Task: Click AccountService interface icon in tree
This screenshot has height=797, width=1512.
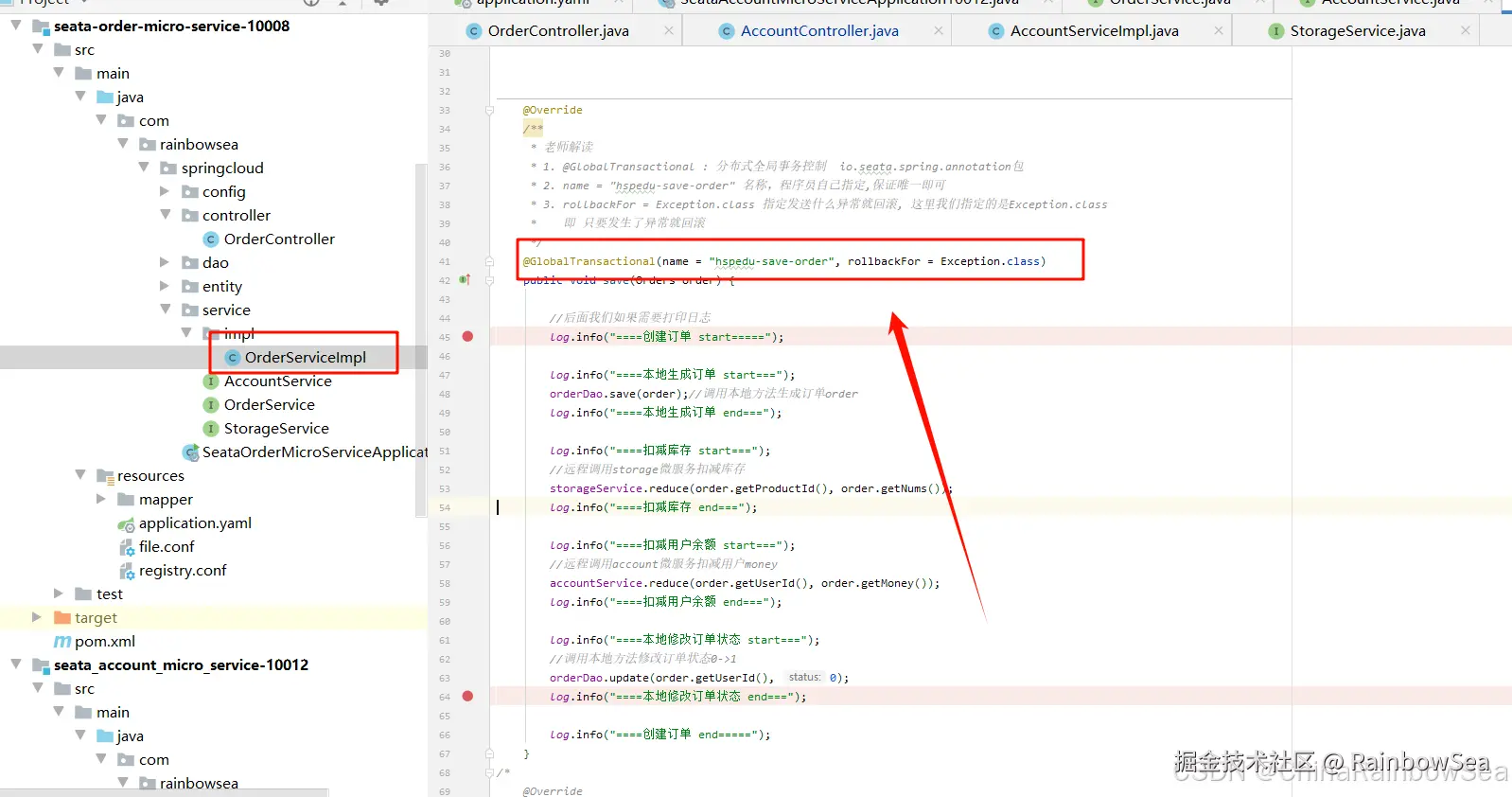Action: point(212,381)
